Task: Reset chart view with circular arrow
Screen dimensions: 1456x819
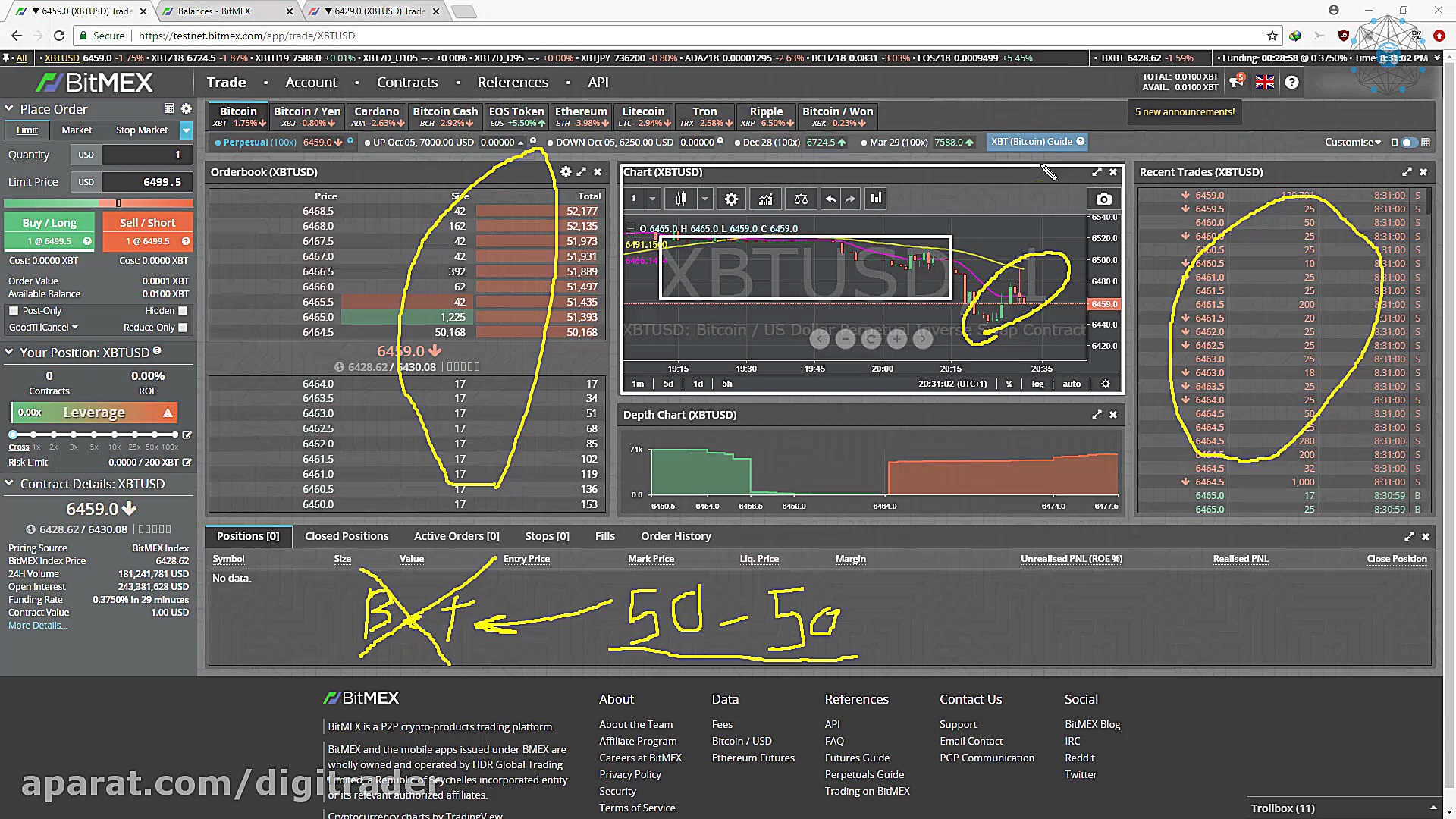Action: (x=871, y=339)
